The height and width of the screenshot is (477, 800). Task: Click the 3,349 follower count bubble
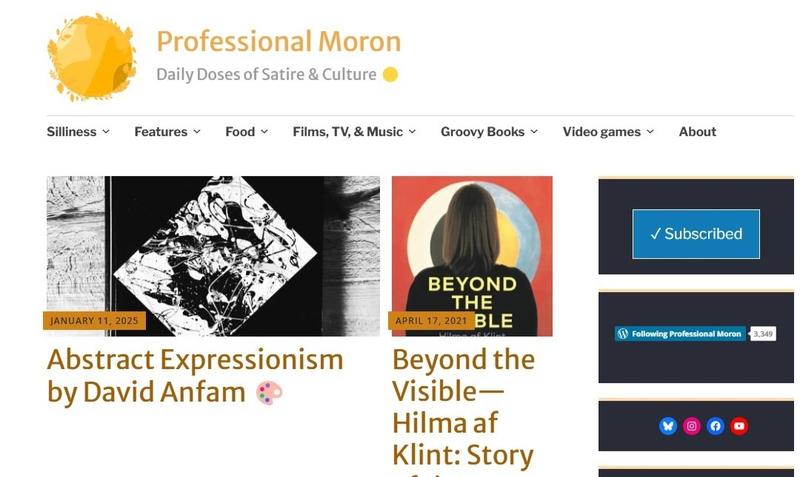click(x=763, y=334)
